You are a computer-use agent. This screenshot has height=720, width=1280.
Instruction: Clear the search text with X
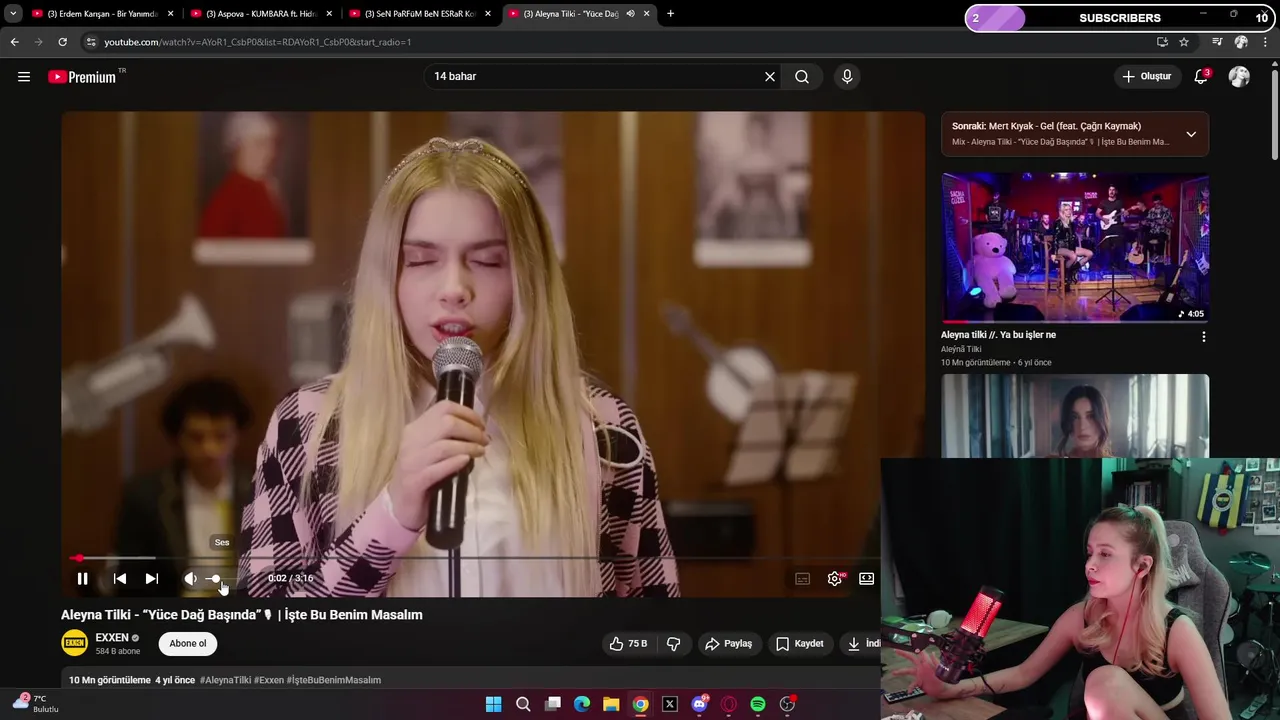(x=770, y=77)
